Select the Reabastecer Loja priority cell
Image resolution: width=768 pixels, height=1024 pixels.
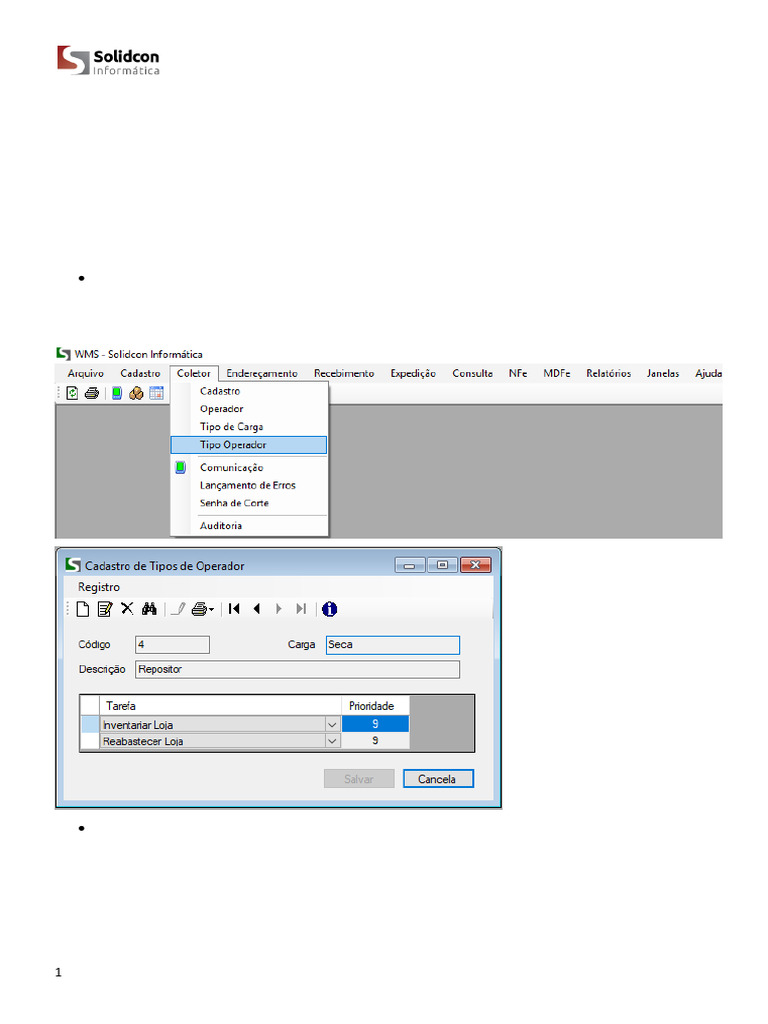point(376,741)
